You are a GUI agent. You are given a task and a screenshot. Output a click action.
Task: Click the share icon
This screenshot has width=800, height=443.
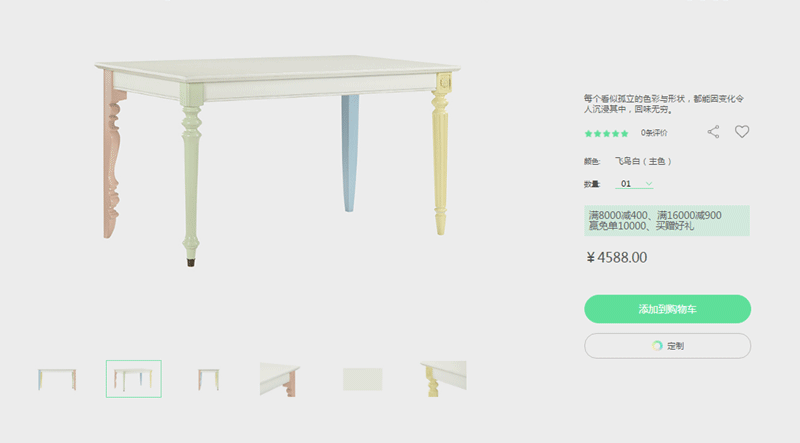pyautogui.click(x=713, y=132)
